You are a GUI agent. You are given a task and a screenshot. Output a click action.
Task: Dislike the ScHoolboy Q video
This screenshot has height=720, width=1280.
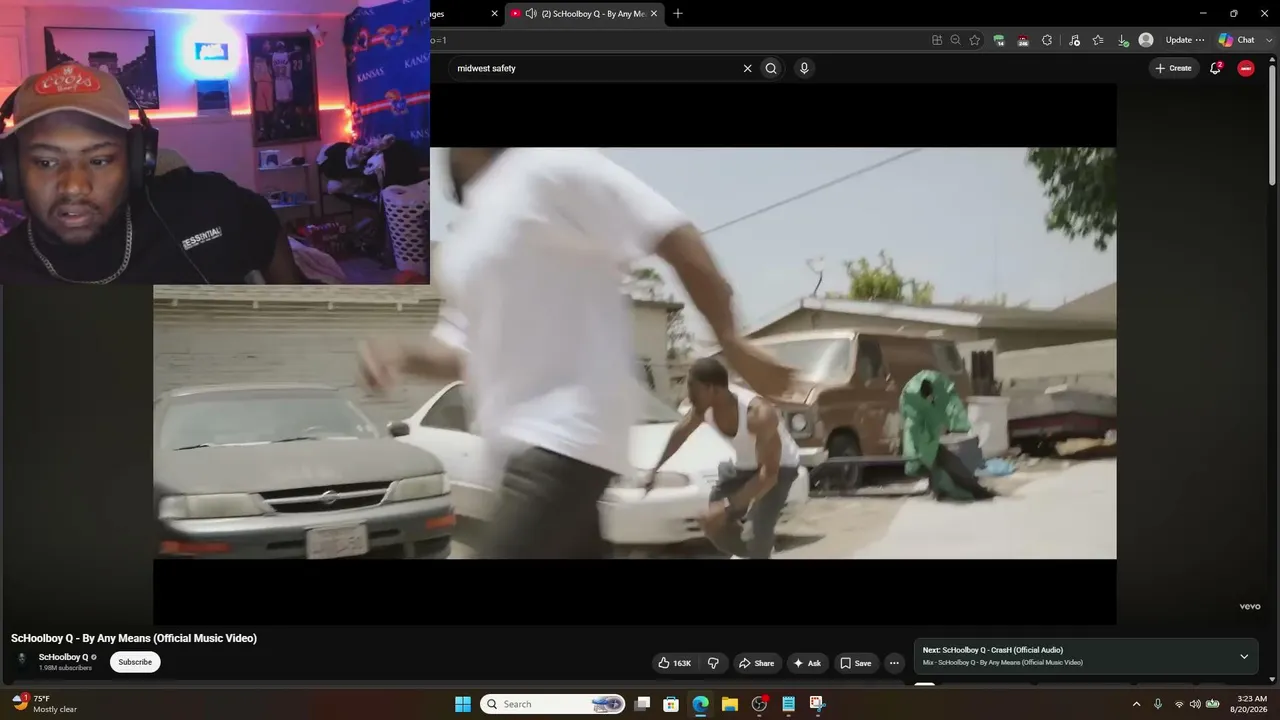point(713,663)
